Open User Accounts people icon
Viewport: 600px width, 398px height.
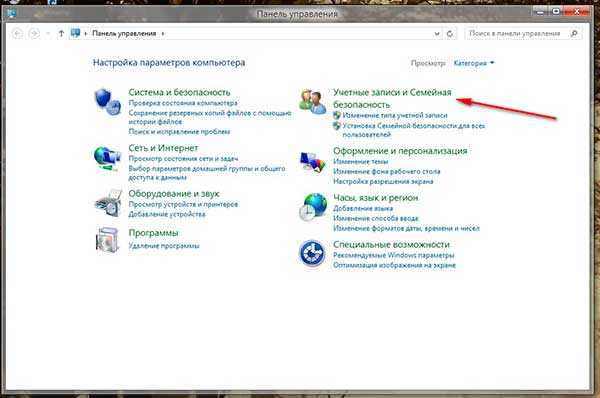tap(313, 101)
